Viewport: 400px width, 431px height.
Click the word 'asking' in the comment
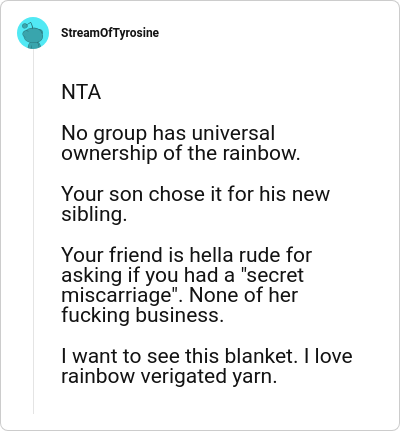coord(92,276)
